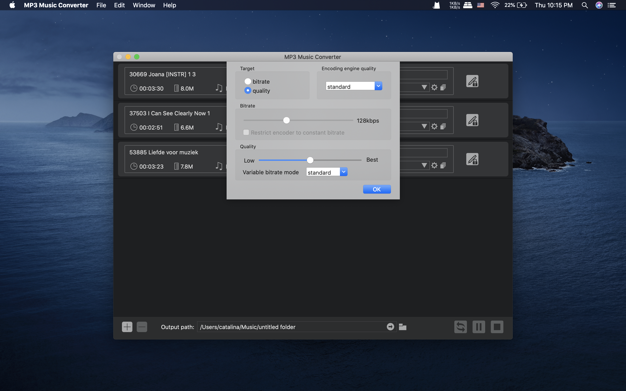Image resolution: width=626 pixels, height=391 pixels.
Task: Select the bitrate target radio button
Action: (x=248, y=81)
